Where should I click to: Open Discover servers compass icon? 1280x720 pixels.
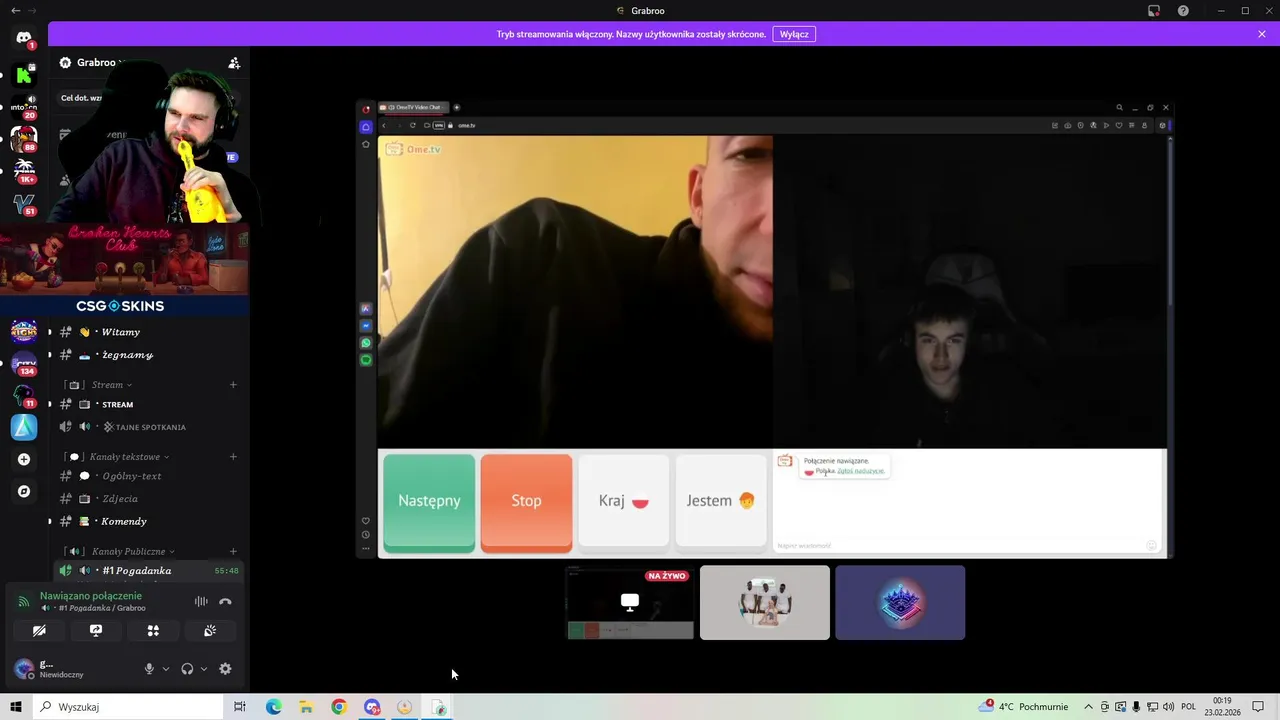(24, 491)
